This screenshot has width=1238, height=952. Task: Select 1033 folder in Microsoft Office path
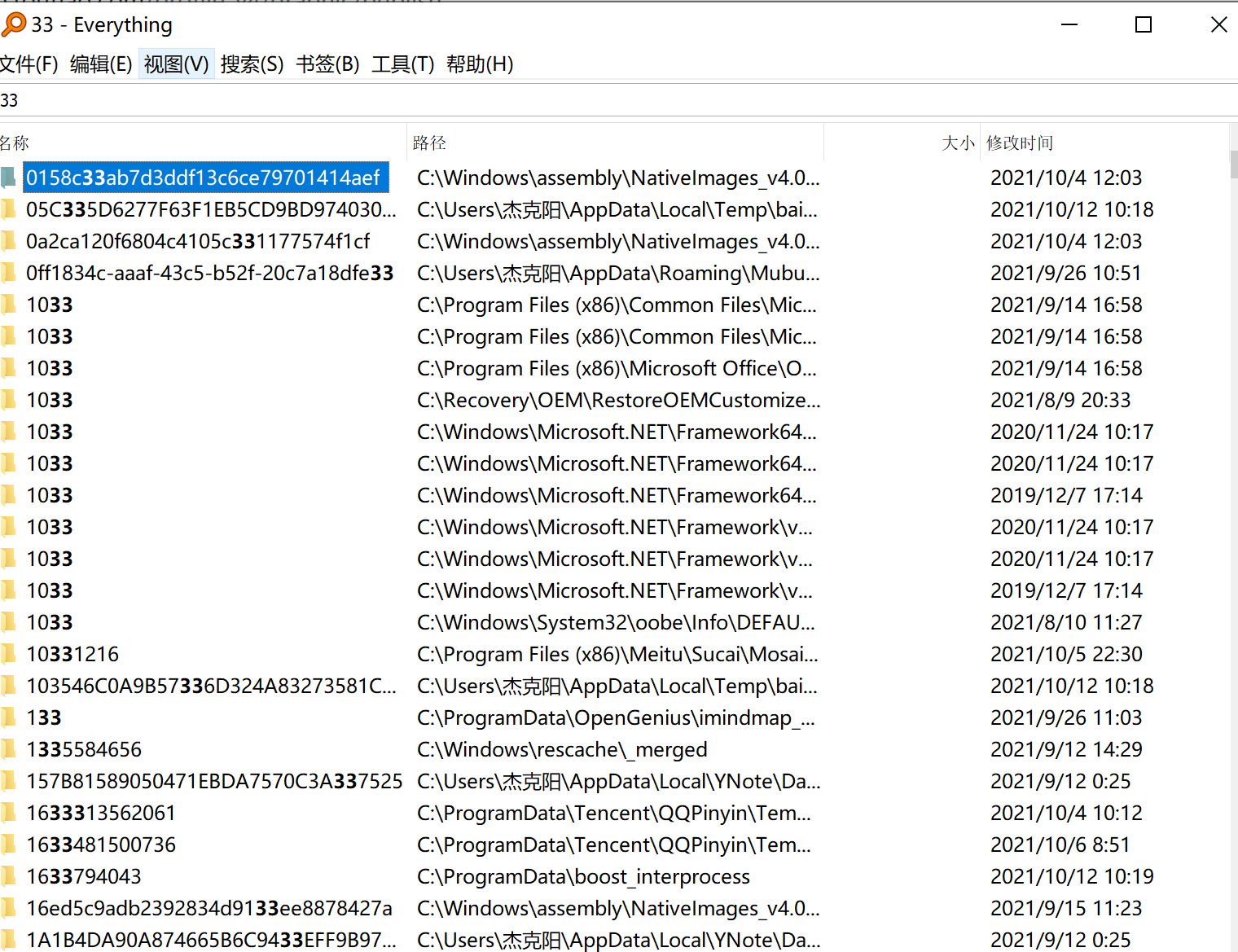pos(50,368)
